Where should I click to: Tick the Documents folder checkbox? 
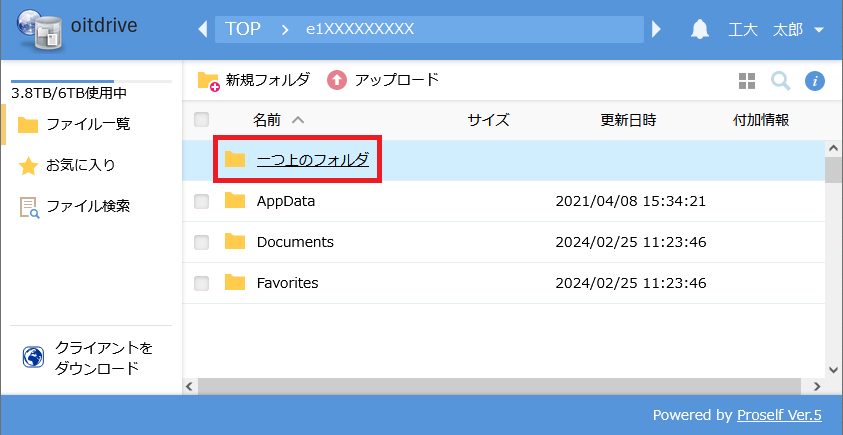click(x=202, y=242)
